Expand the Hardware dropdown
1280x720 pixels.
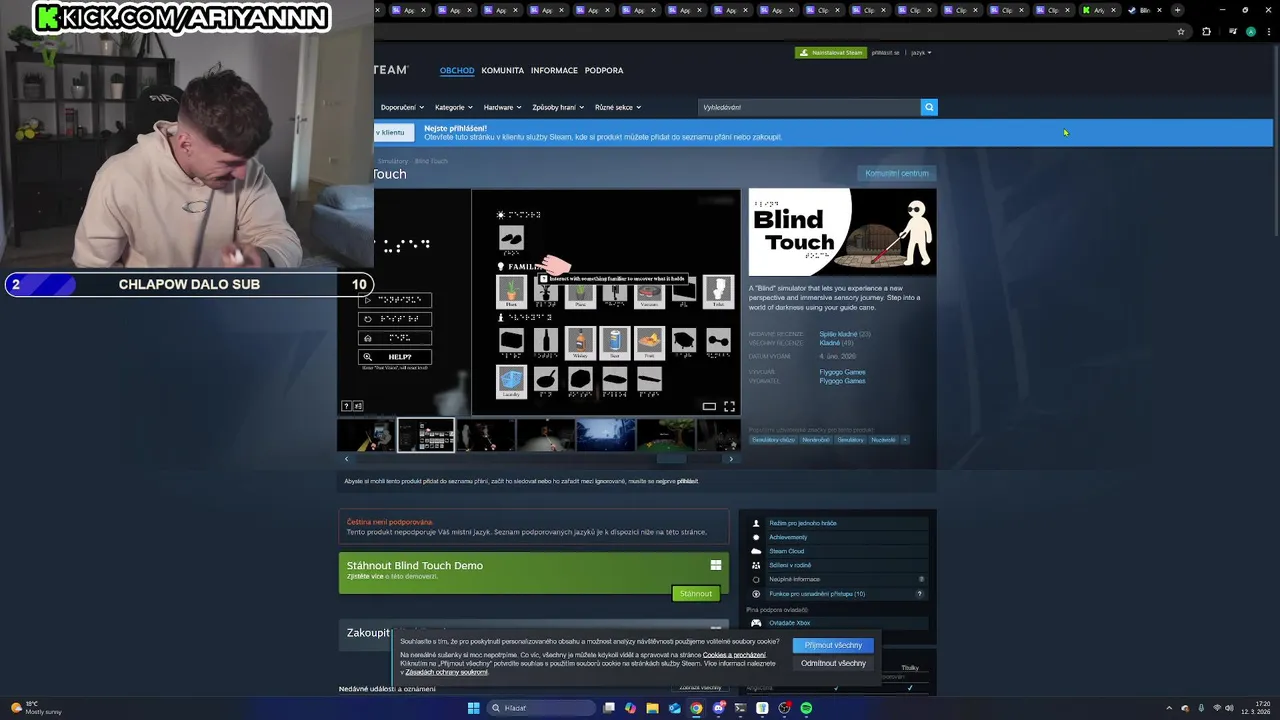[502, 107]
